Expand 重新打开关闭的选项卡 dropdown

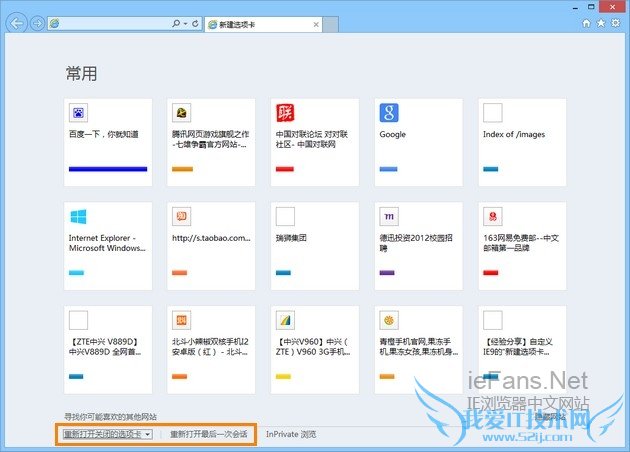click(107, 434)
